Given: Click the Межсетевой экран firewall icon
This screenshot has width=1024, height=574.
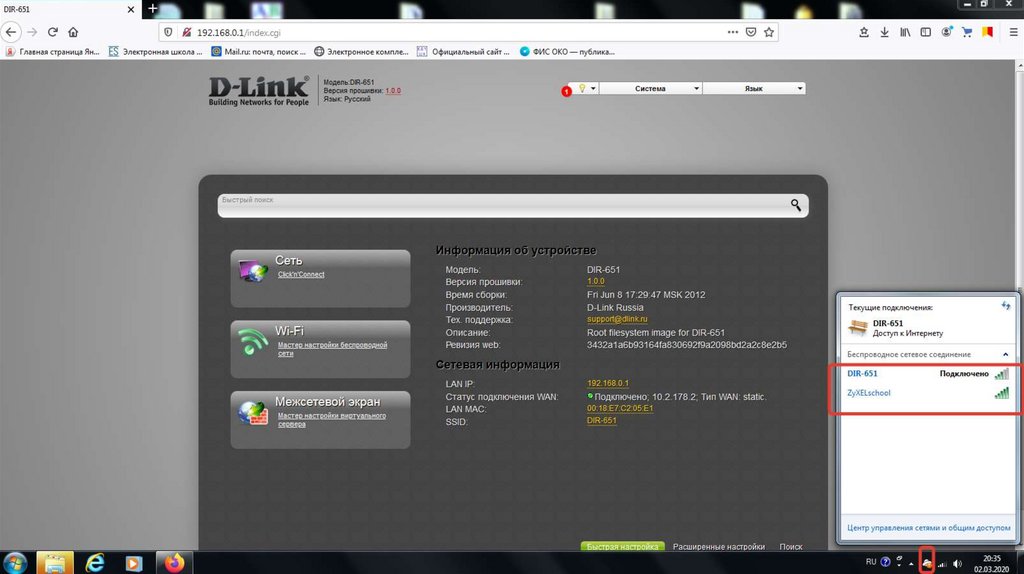Looking at the screenshot, I should point(253,413).
